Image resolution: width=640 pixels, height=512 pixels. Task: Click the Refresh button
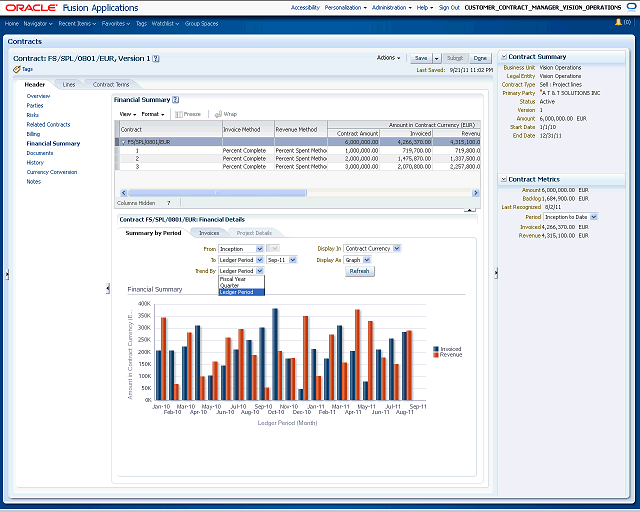click(x=360, y=272)
